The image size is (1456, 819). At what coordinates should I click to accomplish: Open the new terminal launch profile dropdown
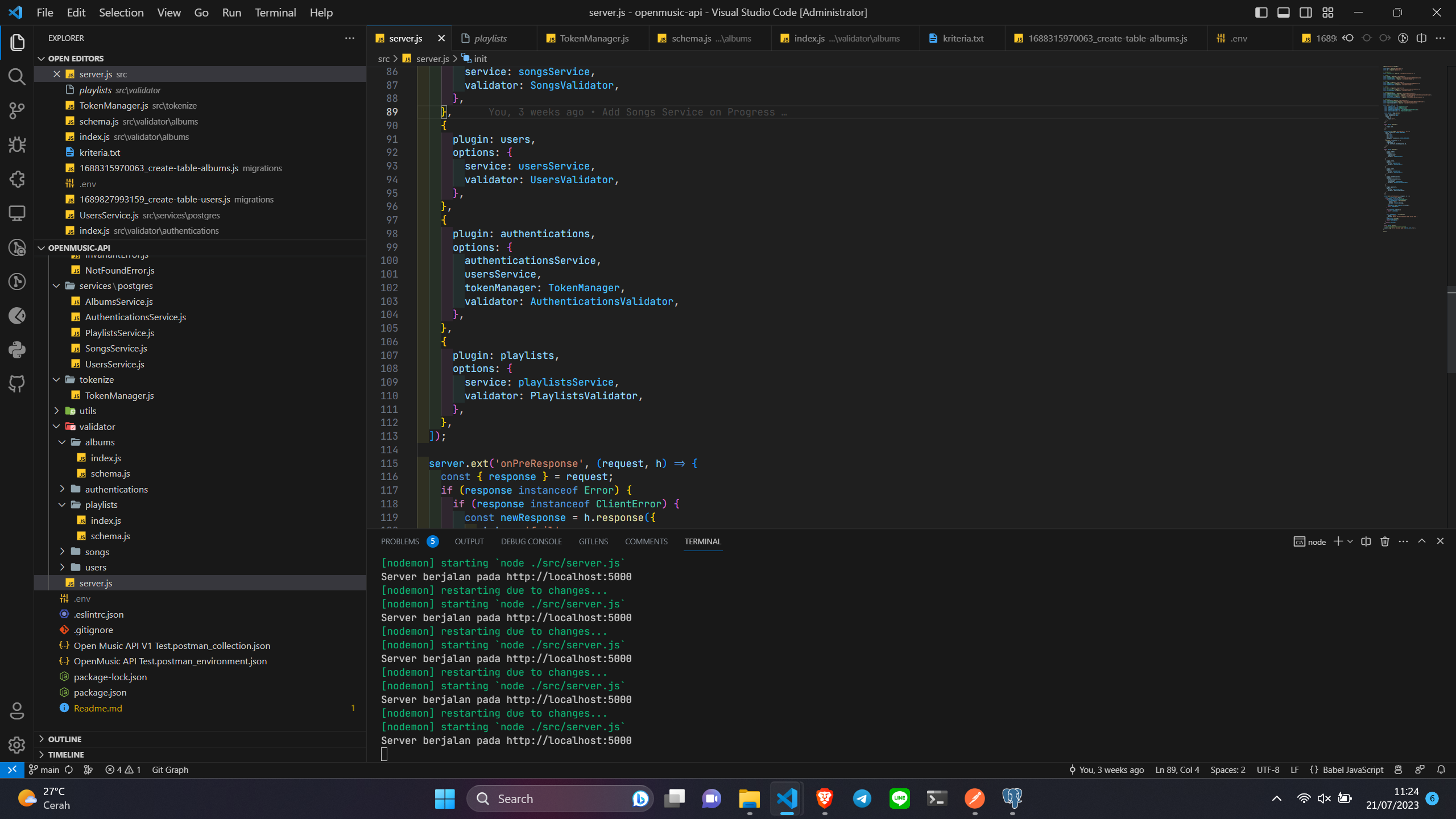point(1350,541)
